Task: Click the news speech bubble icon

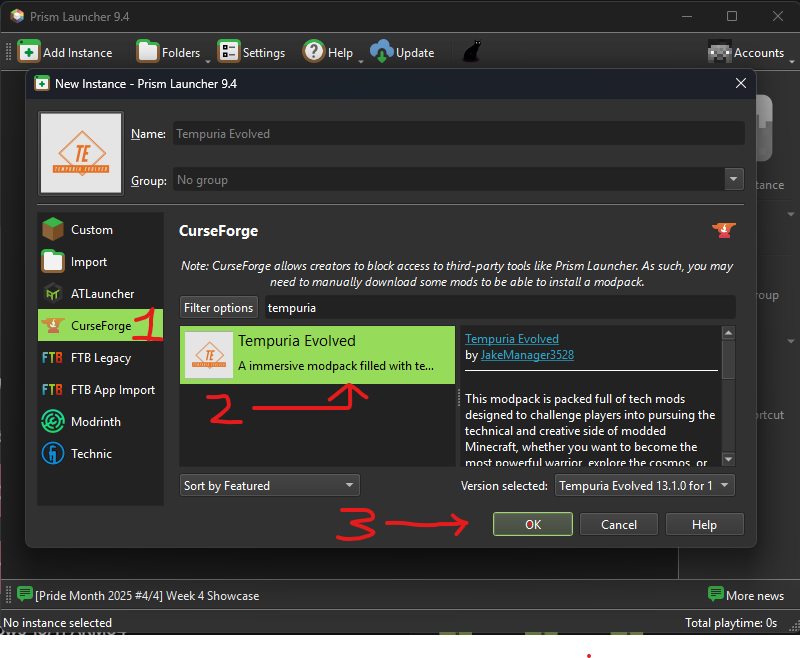Action: click(24, 594)
